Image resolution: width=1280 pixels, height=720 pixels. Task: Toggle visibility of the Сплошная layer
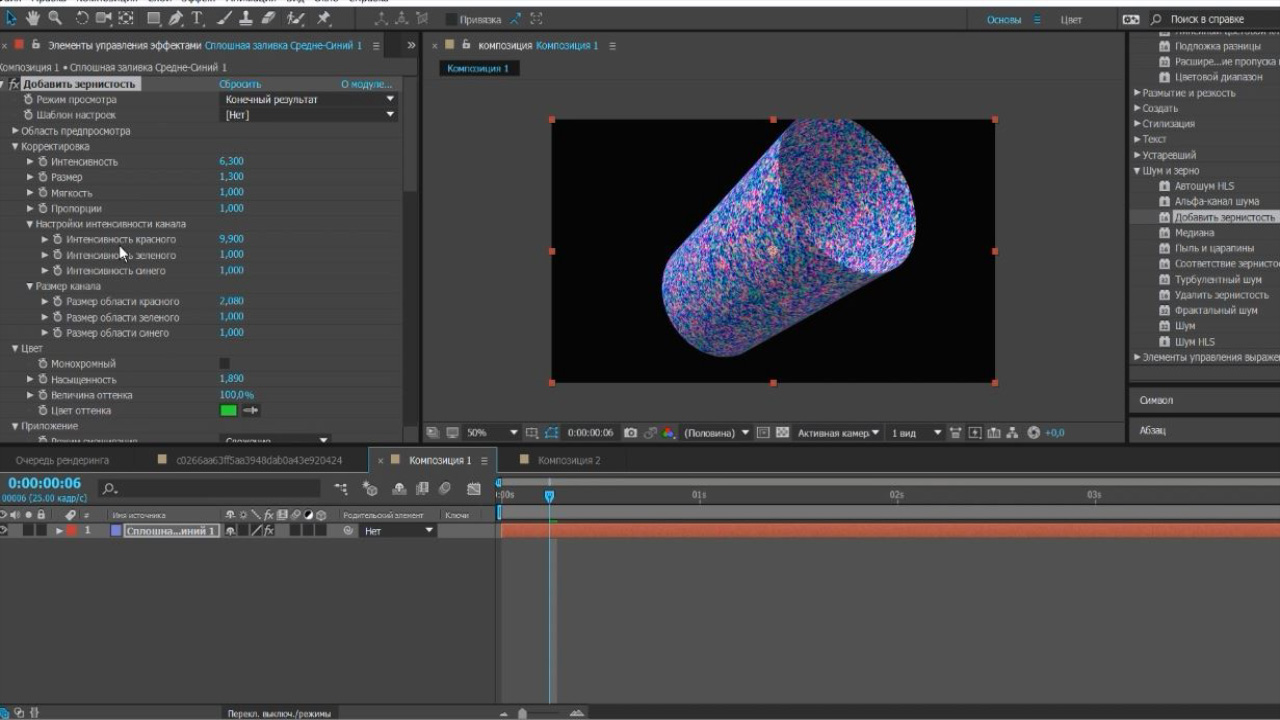pyautogui.click(x=6, y=531)
